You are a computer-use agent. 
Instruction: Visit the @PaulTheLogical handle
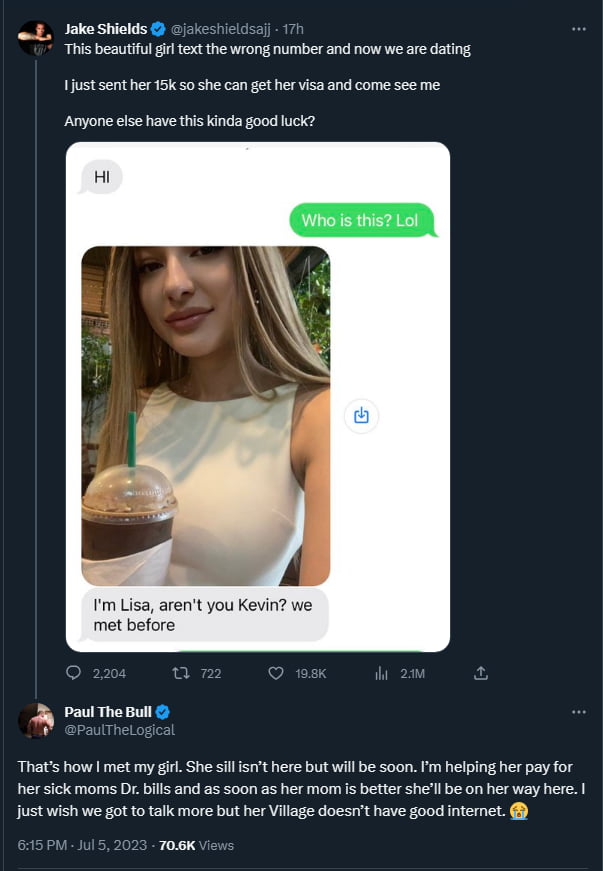click(119, 730)
